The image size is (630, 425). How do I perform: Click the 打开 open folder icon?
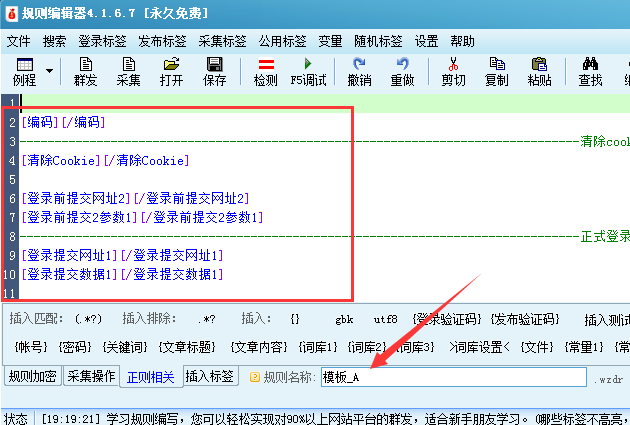[x=171, y=71]
